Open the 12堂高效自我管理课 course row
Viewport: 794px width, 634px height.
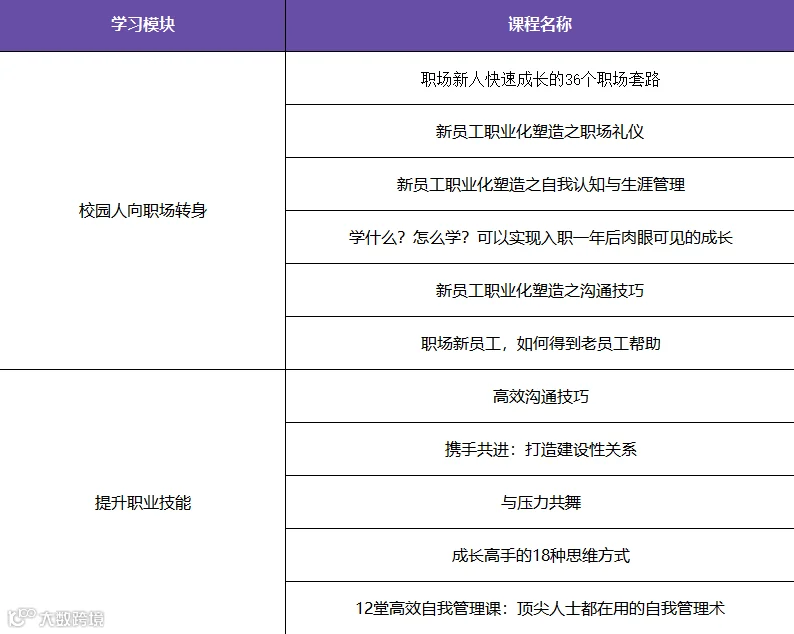coord(540,608)
